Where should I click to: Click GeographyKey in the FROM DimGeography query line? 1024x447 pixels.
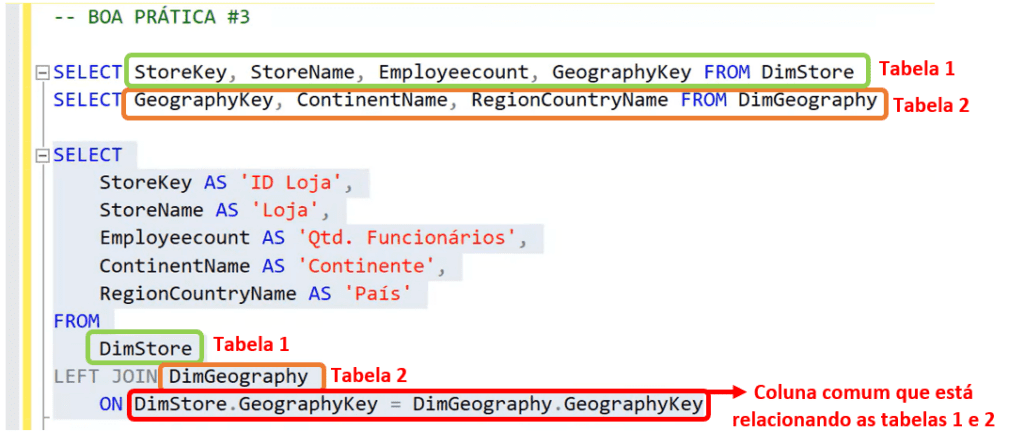tap(202, 101)
